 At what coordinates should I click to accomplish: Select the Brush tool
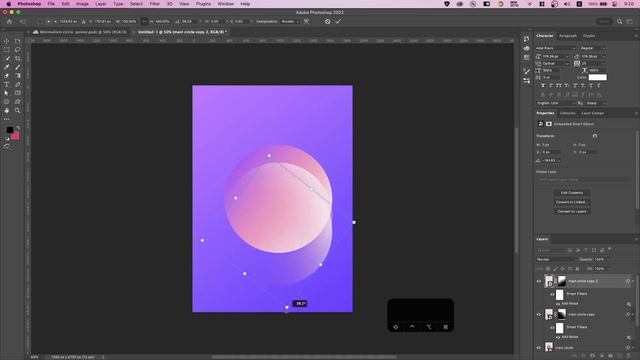[x=17, y=67]
